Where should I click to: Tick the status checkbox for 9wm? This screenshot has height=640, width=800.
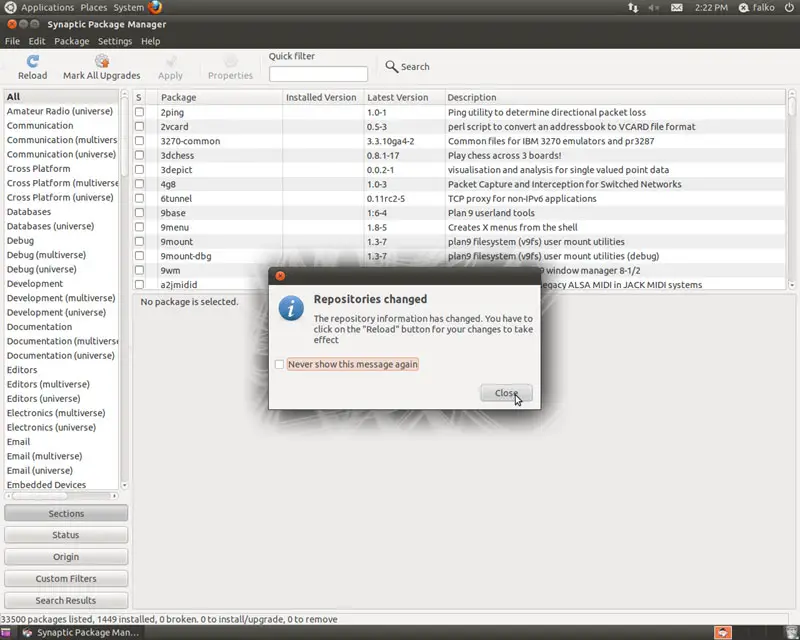(139, 270)
